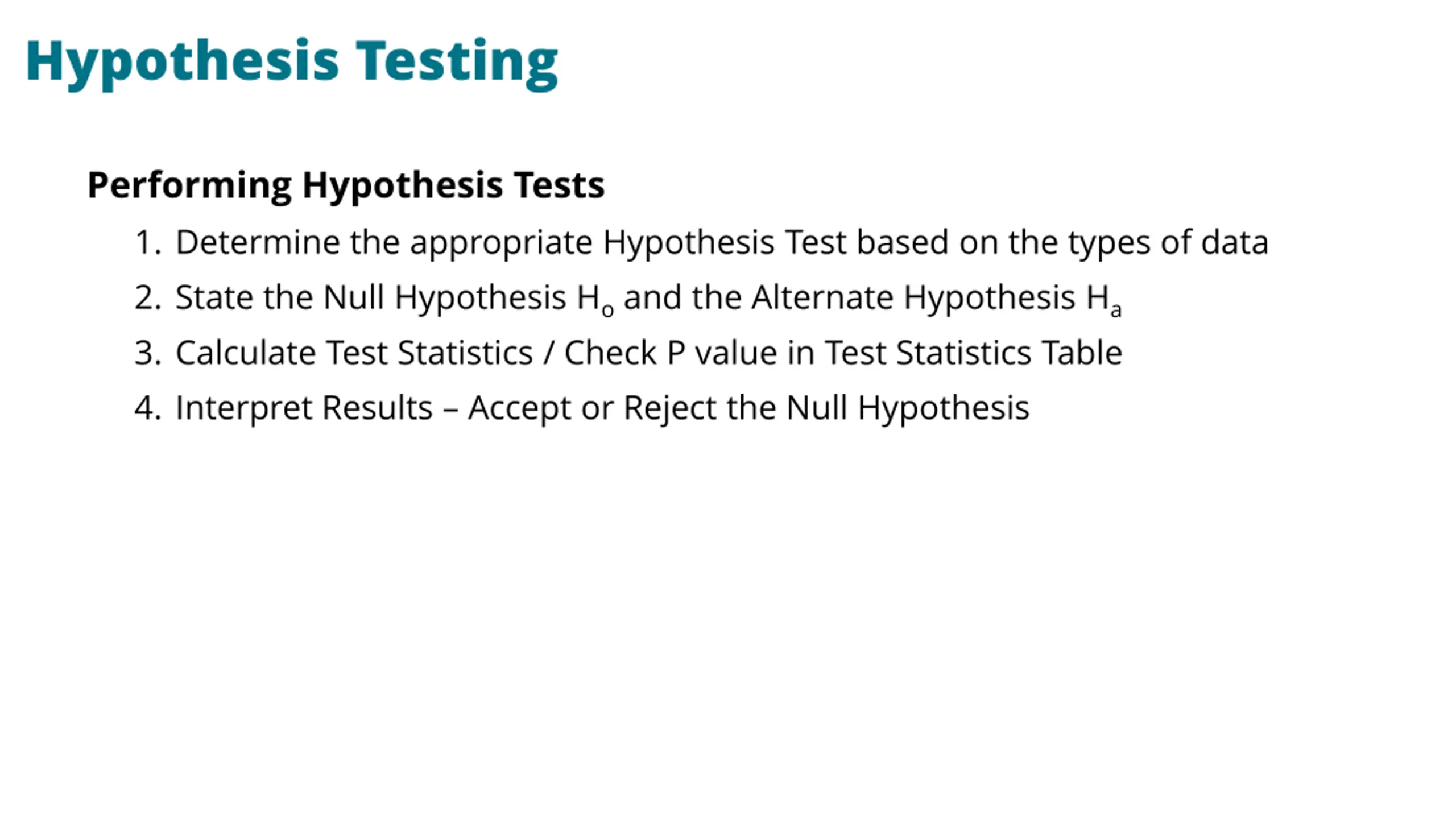Select the "Performing Hypothesis Tests" subheading
Screen dimensions: 1456x819
[345, 185]
